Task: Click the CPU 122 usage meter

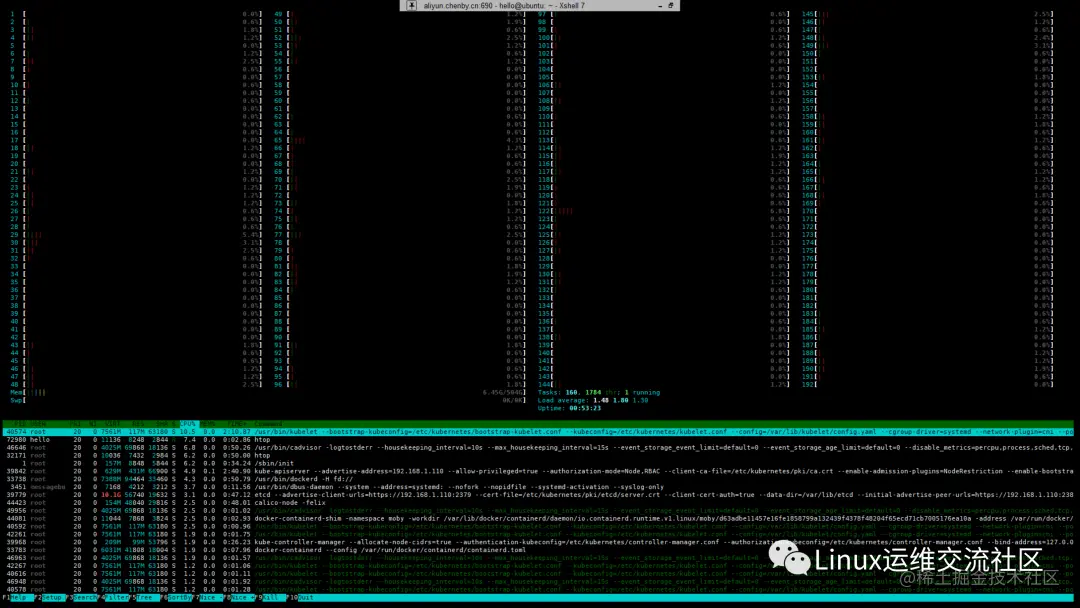Action: (665, 211)
